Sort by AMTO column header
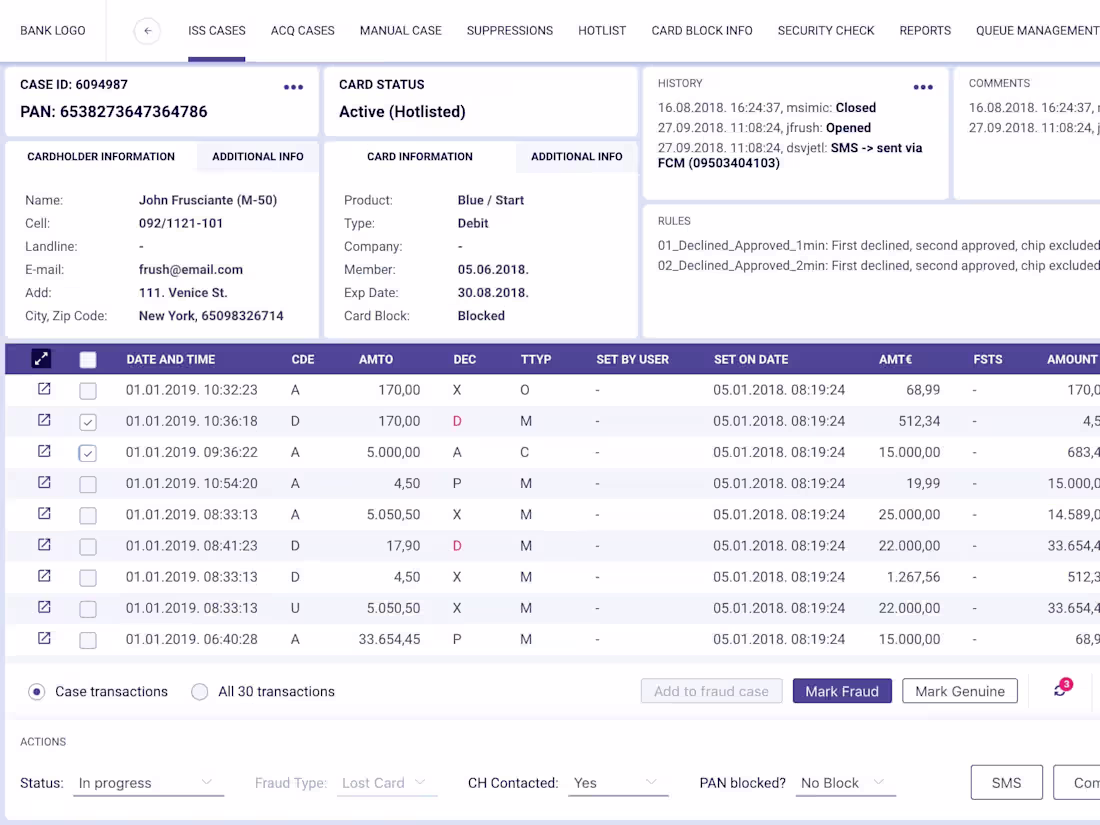The width and height of the screenshot is (1100, 825). point(376,359)
